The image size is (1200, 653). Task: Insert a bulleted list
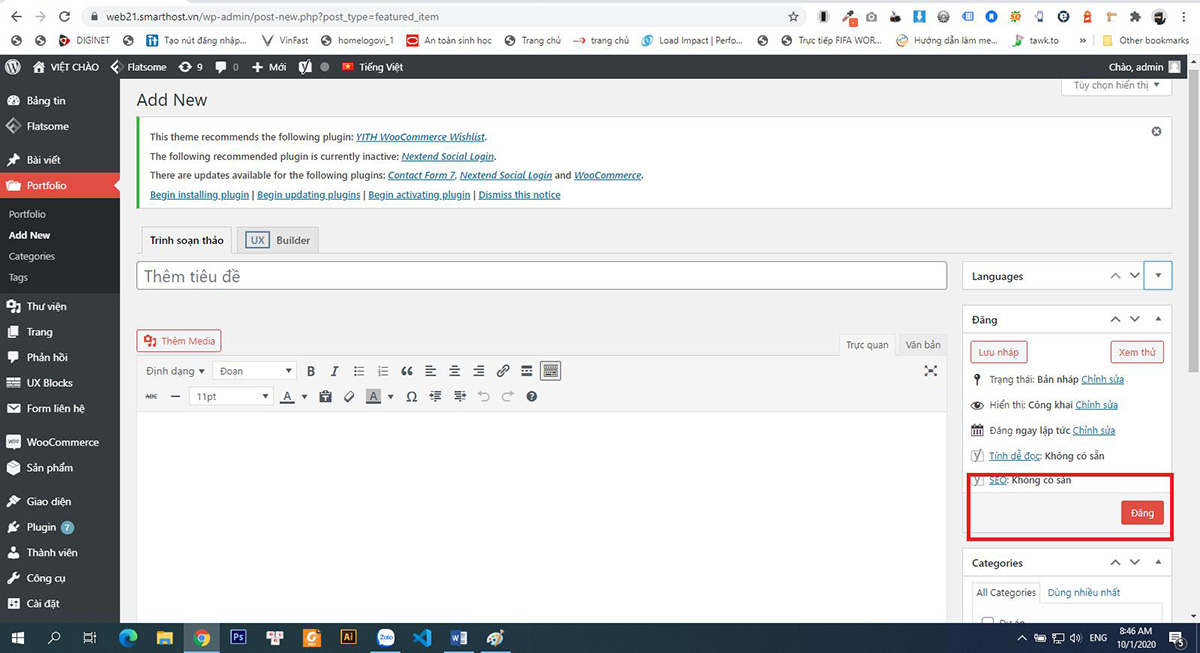359,371
